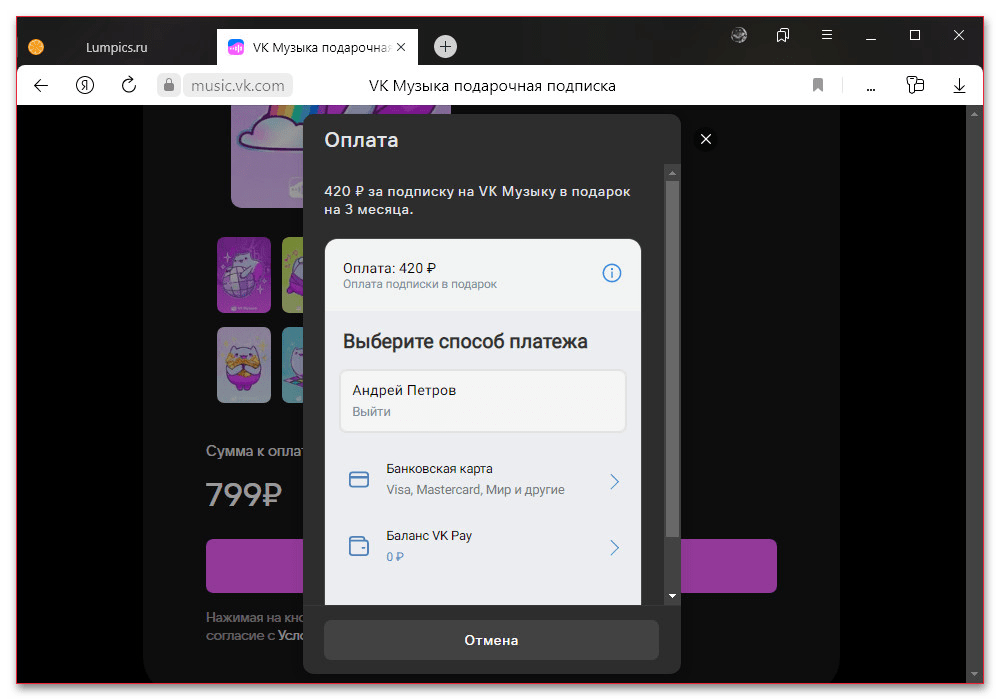Click the dialog scrollbar up arrow
The width and height of the screenshot is (1000, 700).
click(x=672, y=173)
